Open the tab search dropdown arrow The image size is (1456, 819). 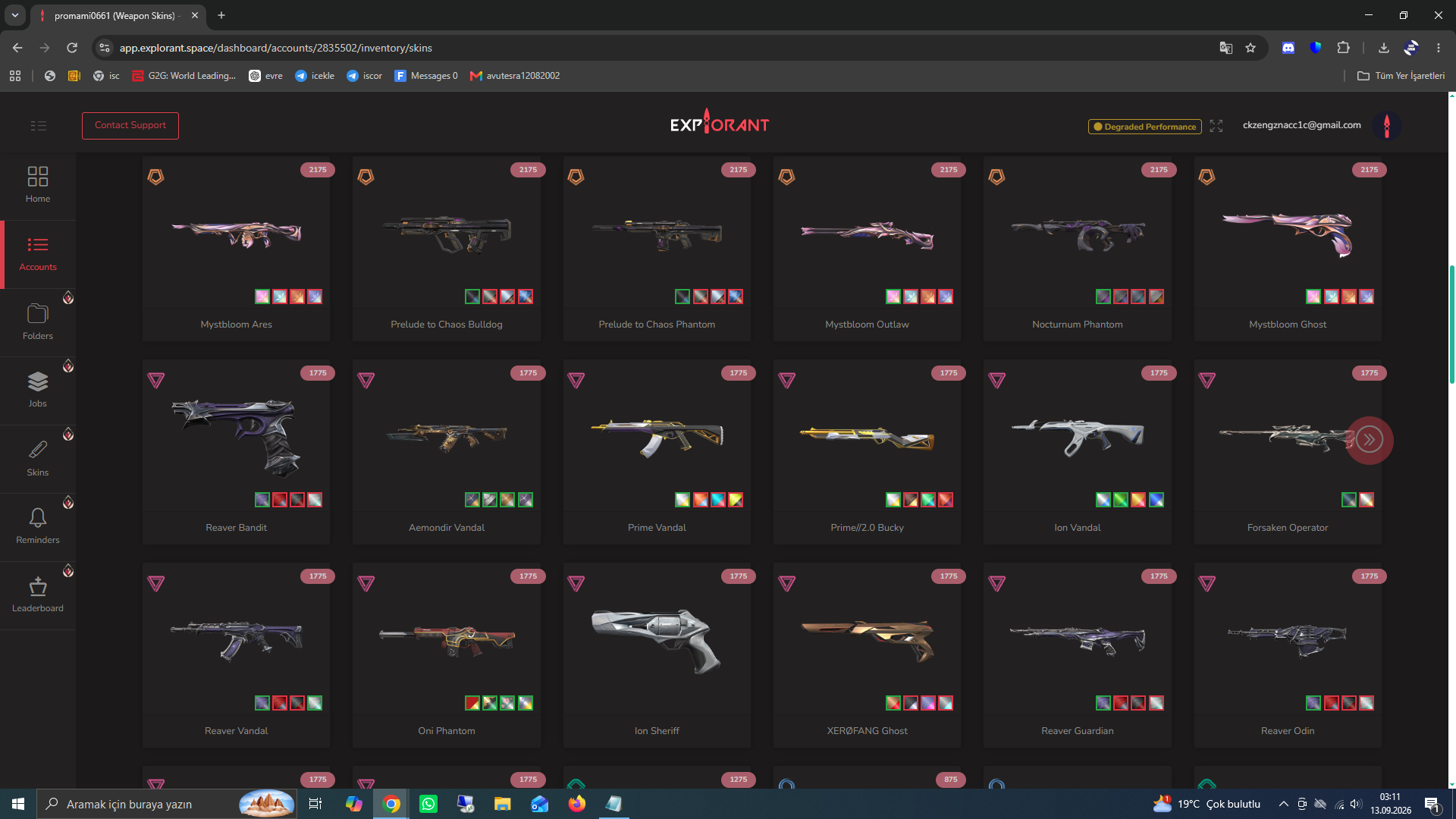click(14, 15)
